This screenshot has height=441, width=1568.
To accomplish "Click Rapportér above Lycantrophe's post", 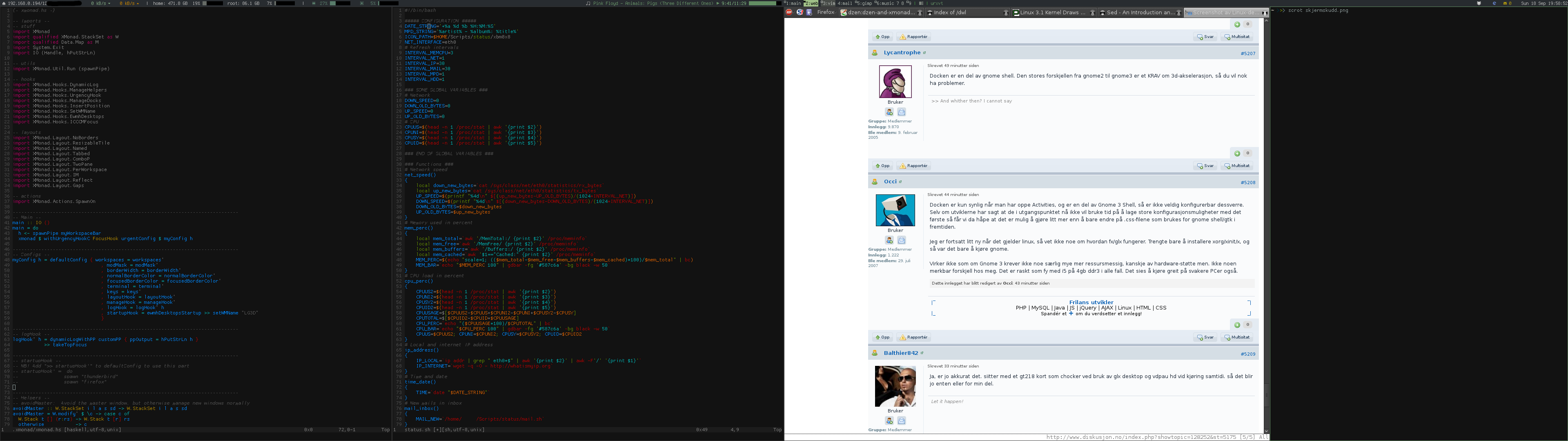I will (914, 37).
